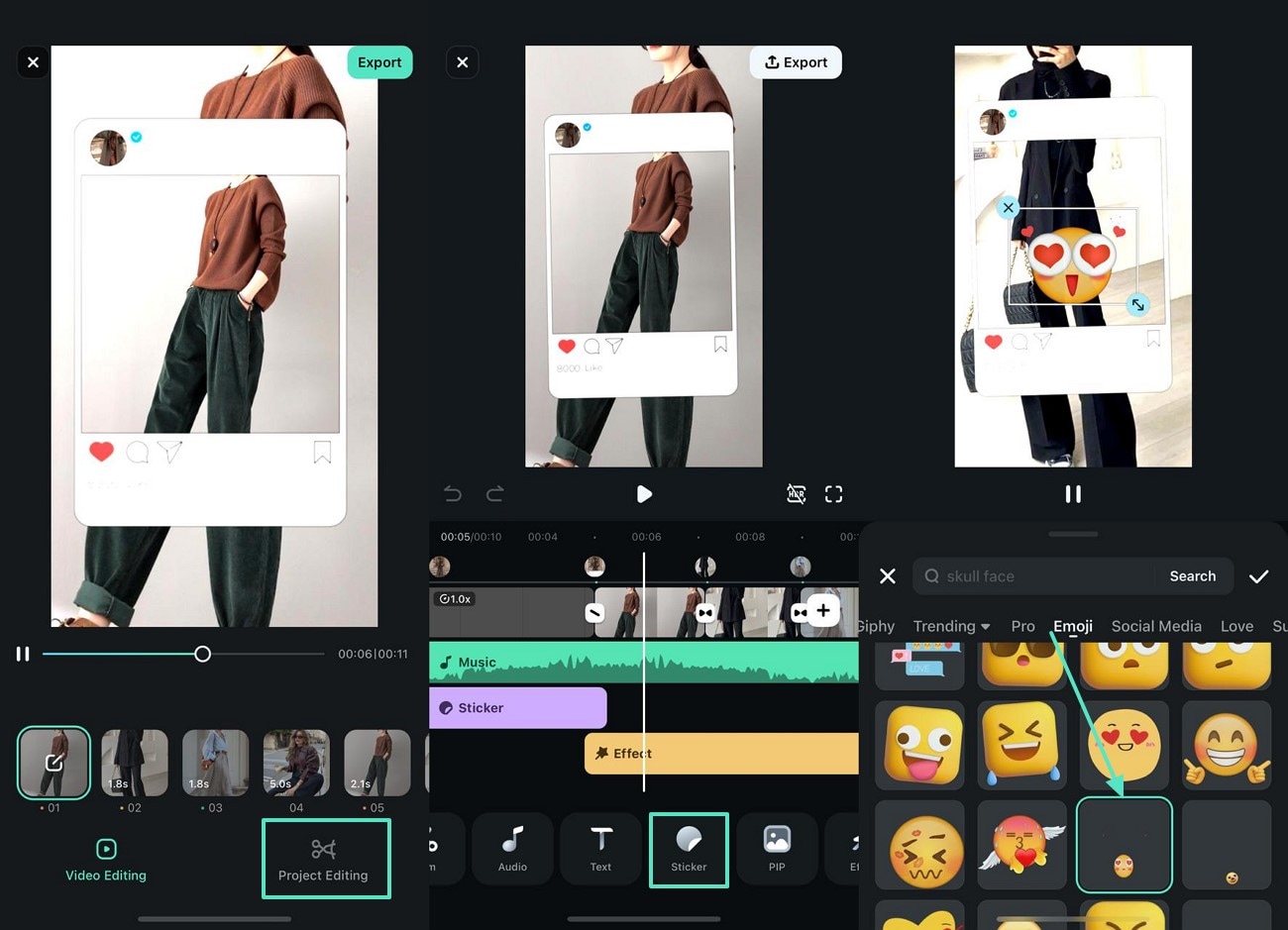
Task: Close the sticker panel with X
Action: 888,576
